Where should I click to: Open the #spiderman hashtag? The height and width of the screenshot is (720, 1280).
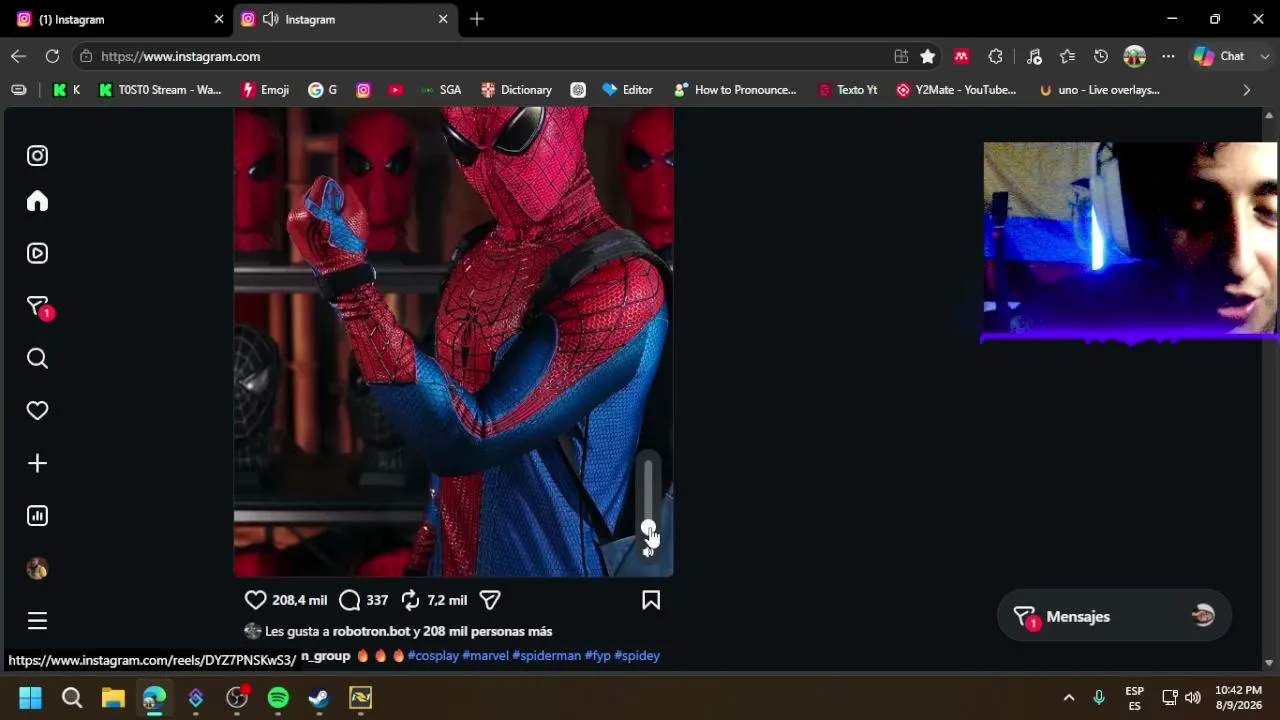(x=546, y=656)
